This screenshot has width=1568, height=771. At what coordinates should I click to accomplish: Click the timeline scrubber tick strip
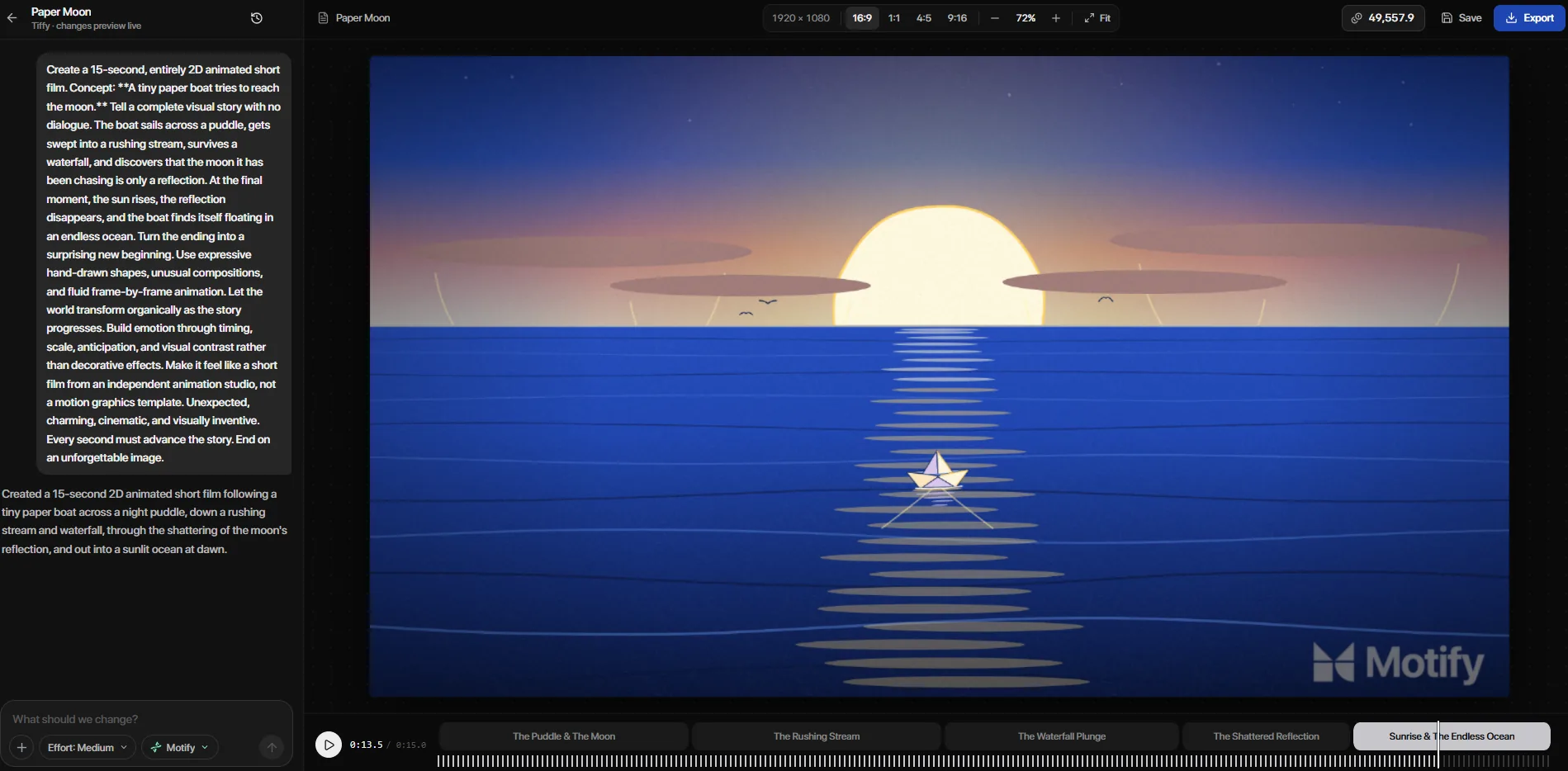click(x=993, y=761)
